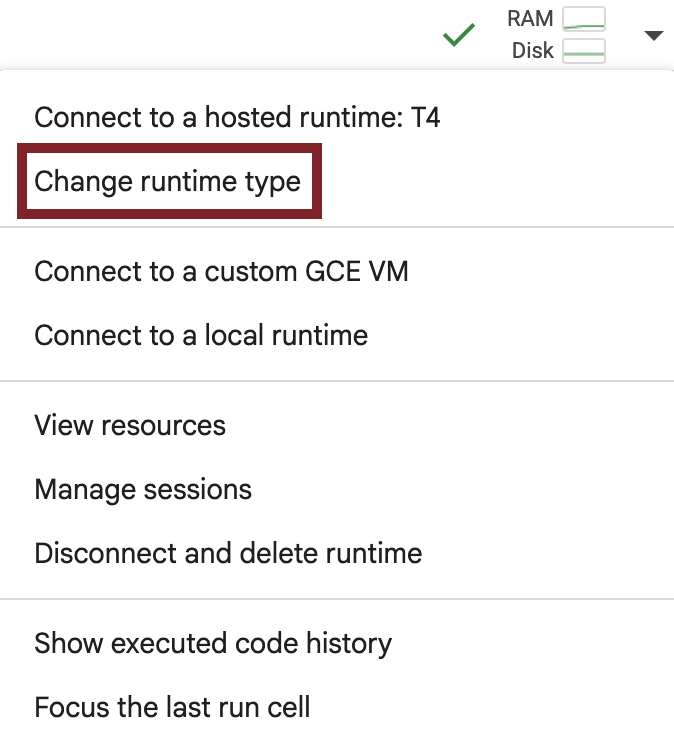
Task: Open Manage sessions
Action: click(x=143, y=489)
